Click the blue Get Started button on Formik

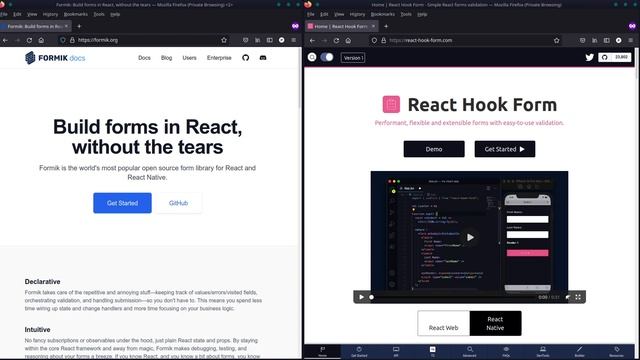(122, 203)
